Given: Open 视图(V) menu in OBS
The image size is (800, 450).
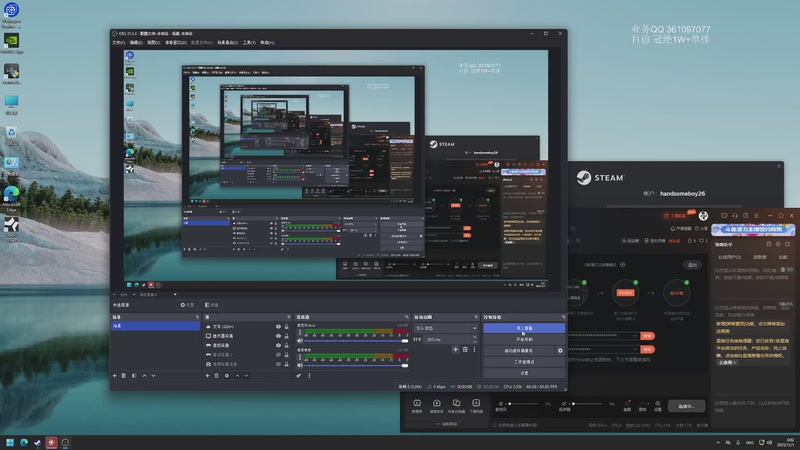Looking at the screenshot, I should click(x=154, y=43).
